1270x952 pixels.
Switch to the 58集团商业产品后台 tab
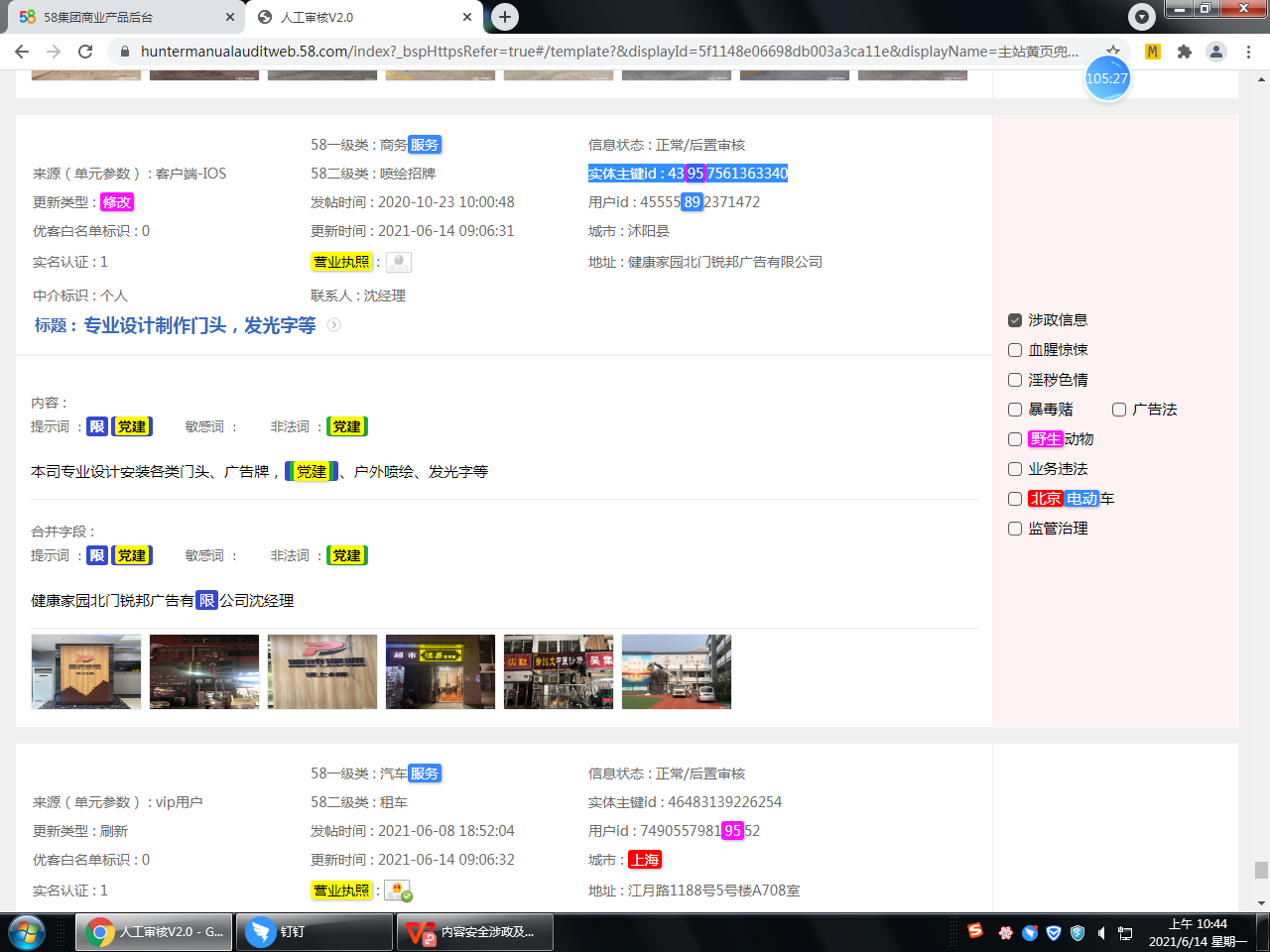(123, 17)
